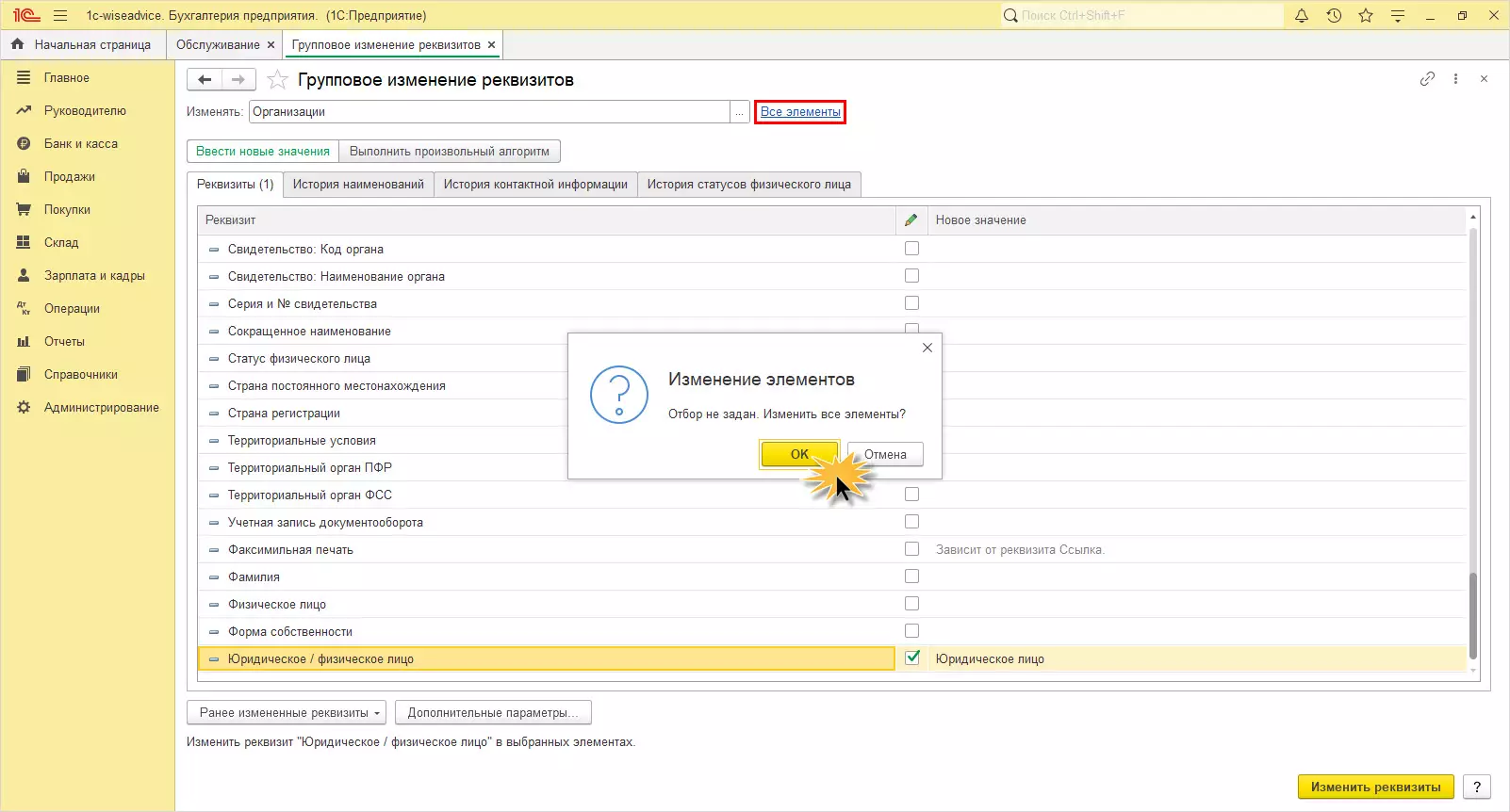This screenshot has height=812, width=1510.
Task: Click the Изменить реквизиты button
Action: click(1375, 787)
